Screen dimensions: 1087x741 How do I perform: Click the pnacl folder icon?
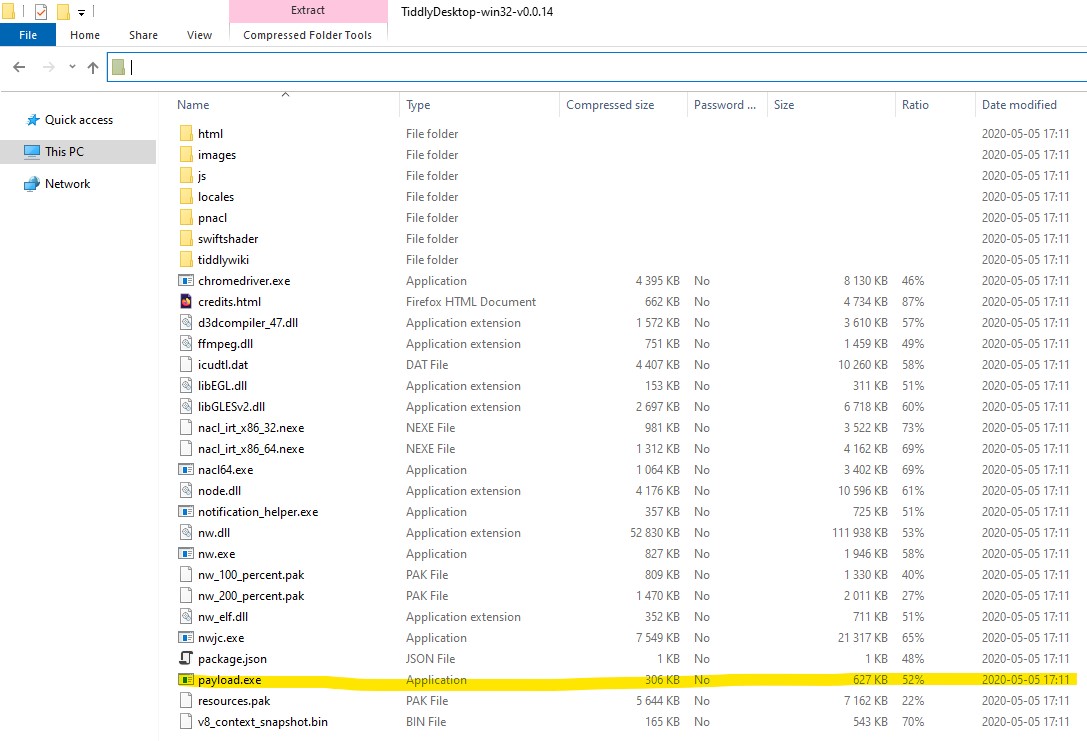(x=186, y=217)
